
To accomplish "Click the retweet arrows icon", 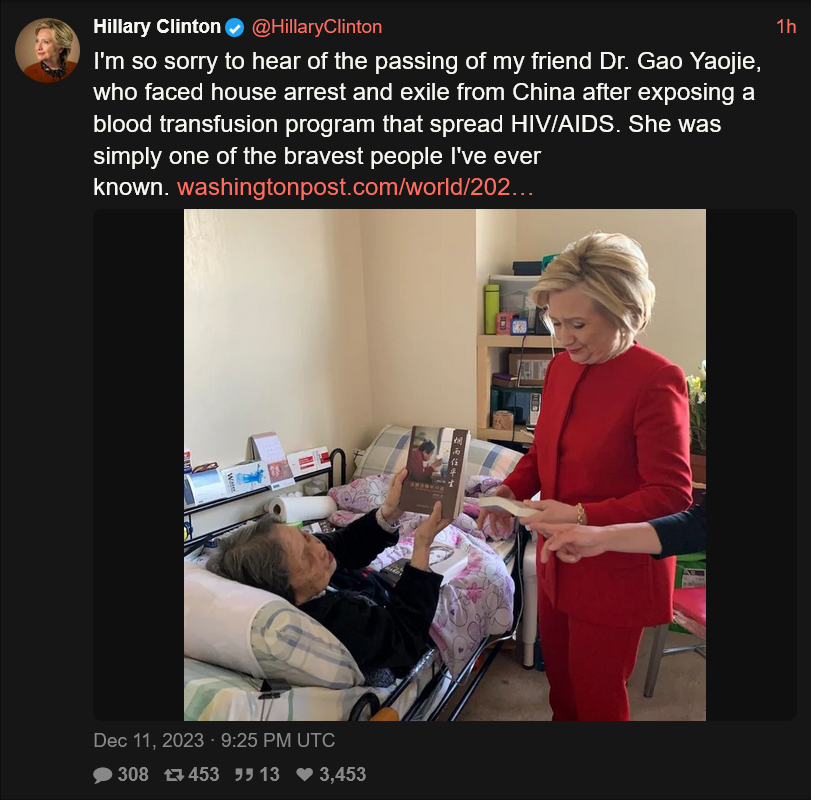I will click(173, 775).
